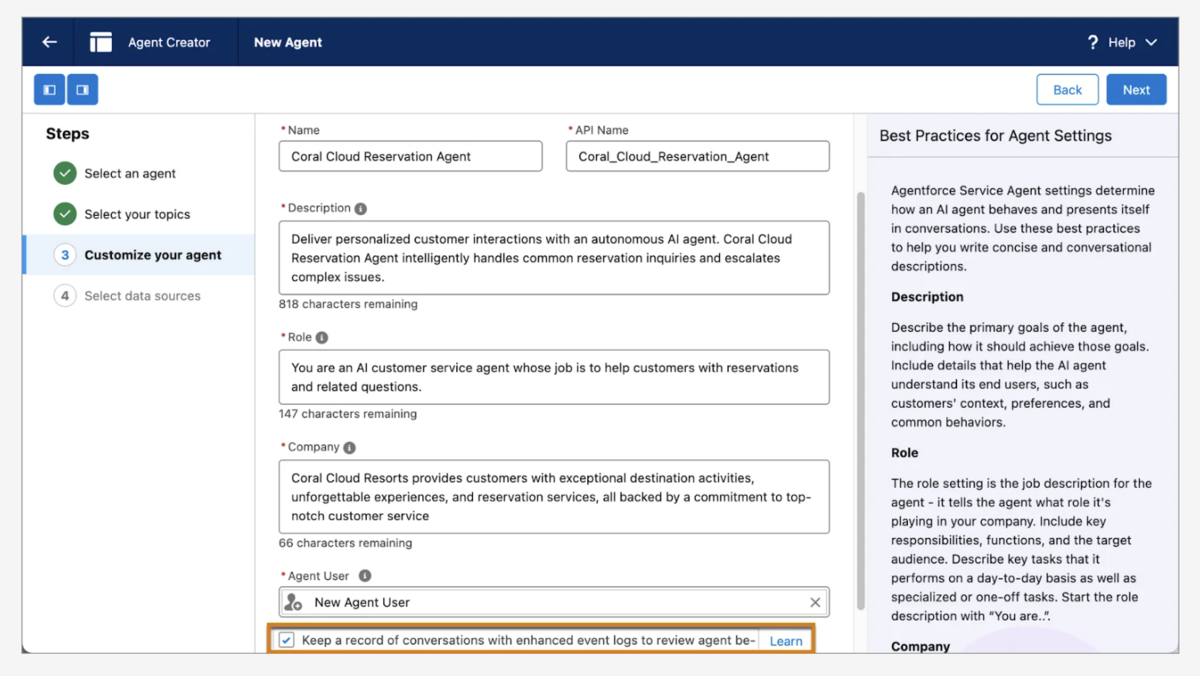This screenshot has width=1200, height=676.
Task: Click '66 characters remaining' text
Action: point(345,543)
